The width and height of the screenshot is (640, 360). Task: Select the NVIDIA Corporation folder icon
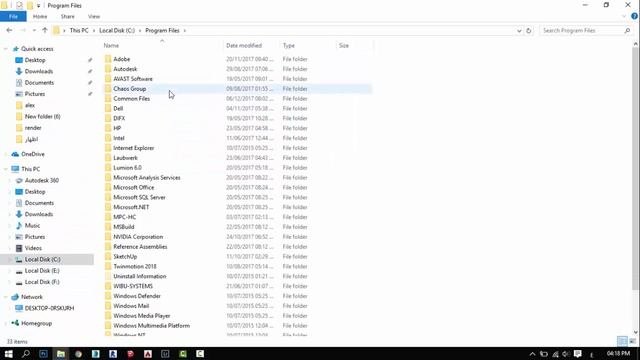(x=108, y=237)
